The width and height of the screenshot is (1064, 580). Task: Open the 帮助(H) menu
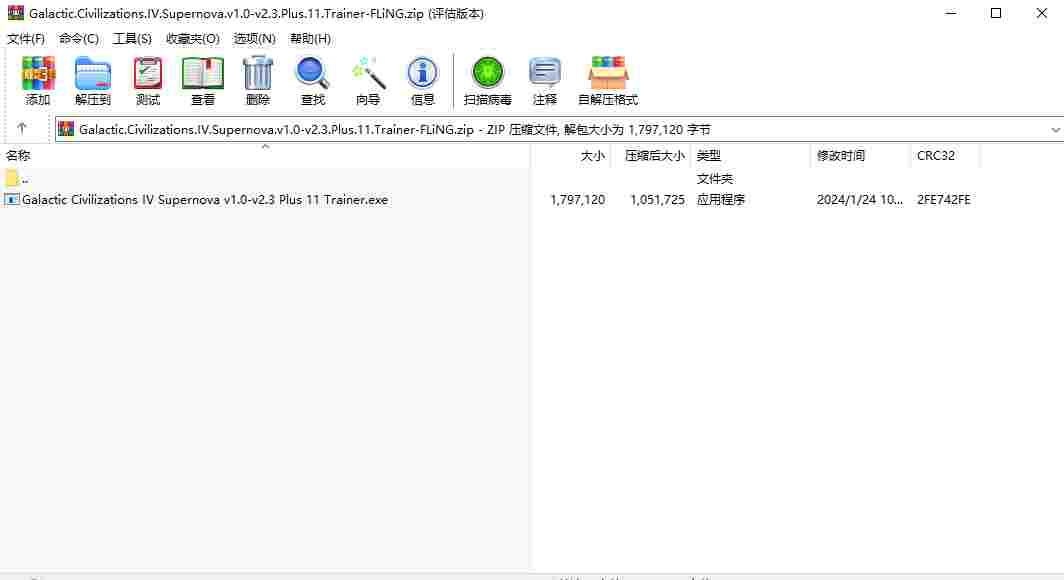pos(311,39)
